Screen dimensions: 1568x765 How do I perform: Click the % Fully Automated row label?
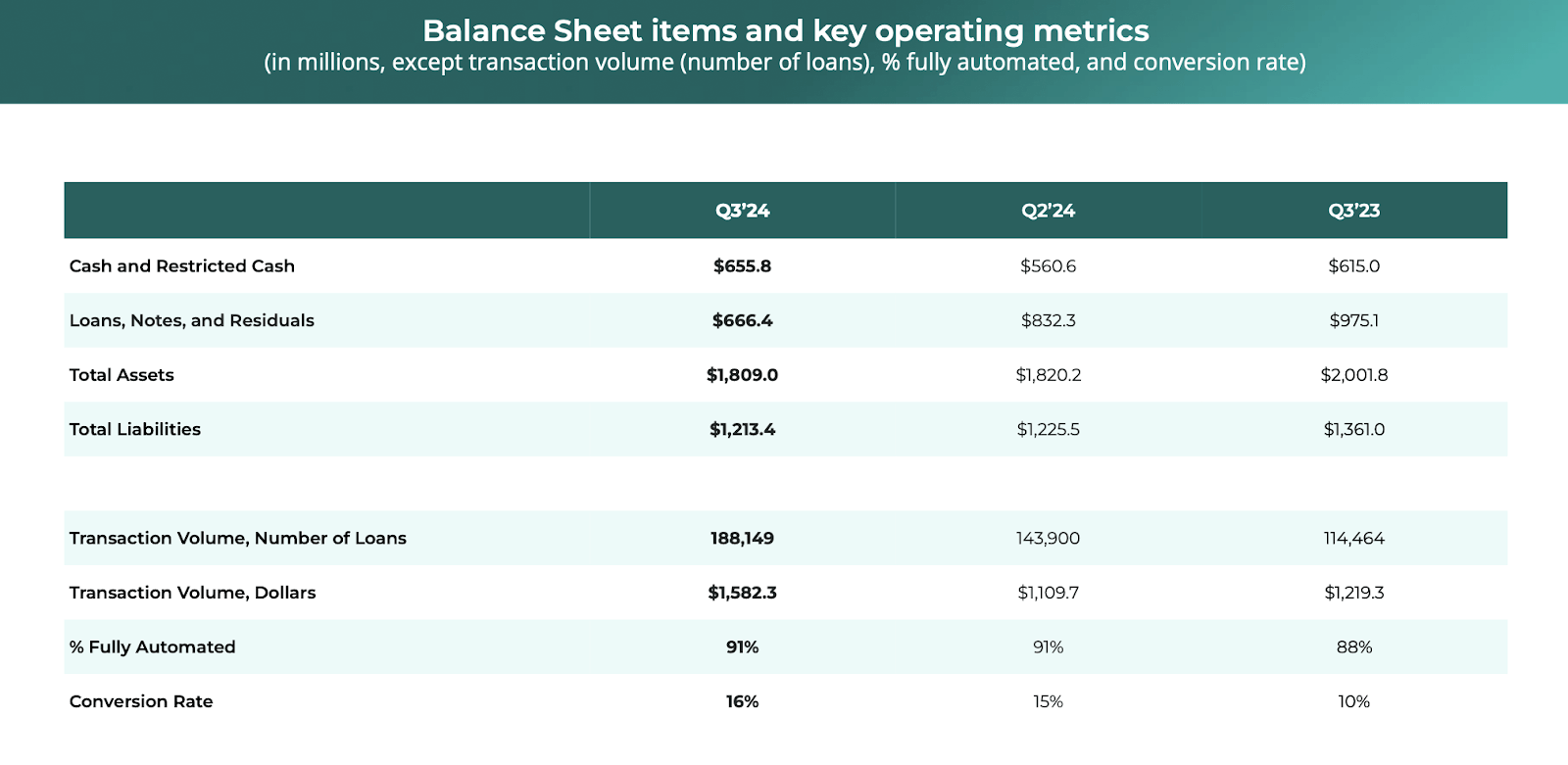tap(153, 647)
